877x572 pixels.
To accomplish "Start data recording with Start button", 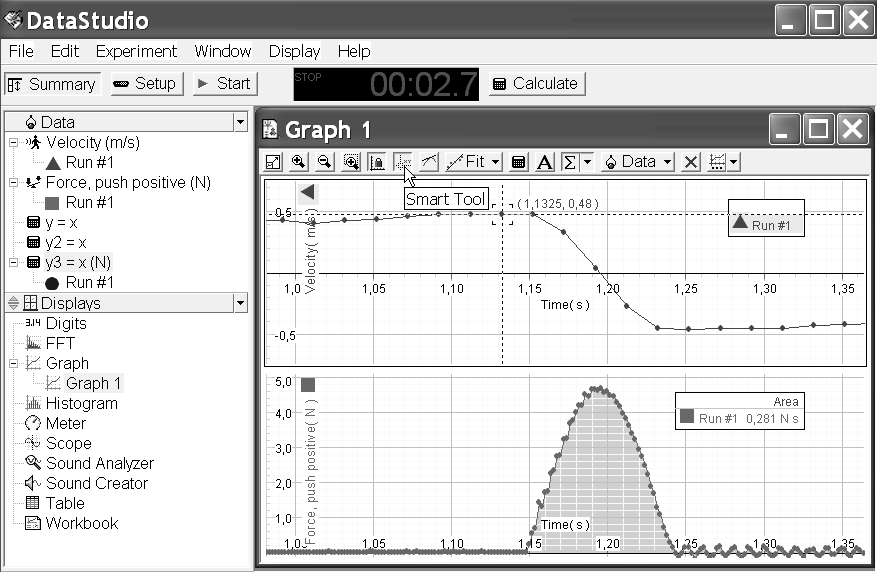I will coord(225,84).
